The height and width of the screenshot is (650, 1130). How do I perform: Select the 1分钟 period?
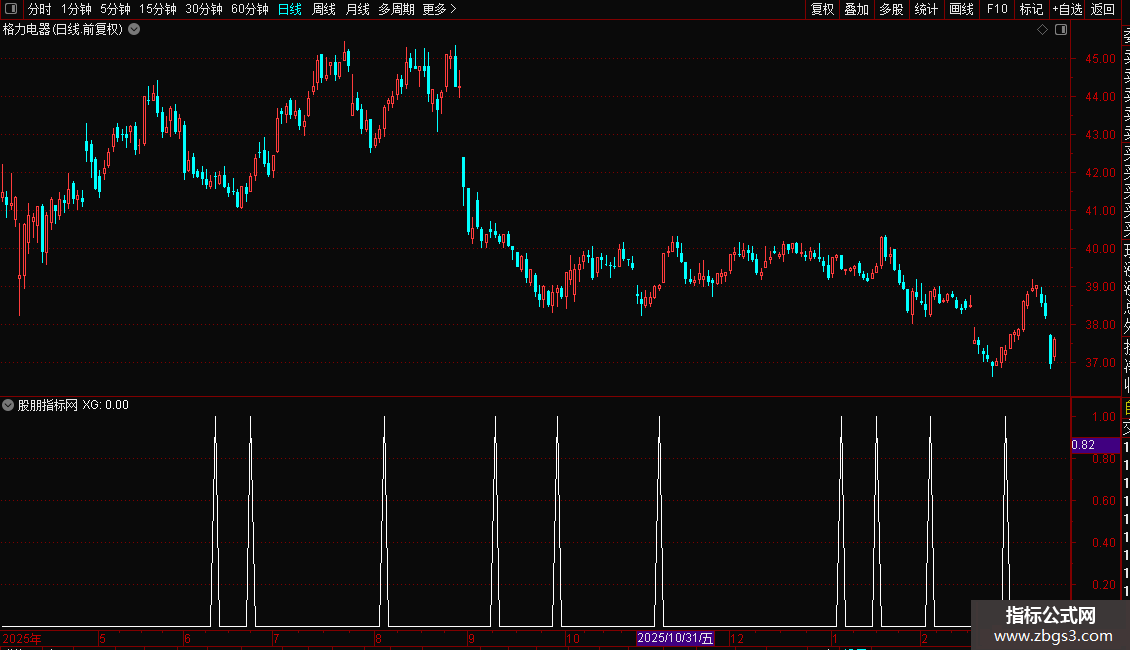76,9
